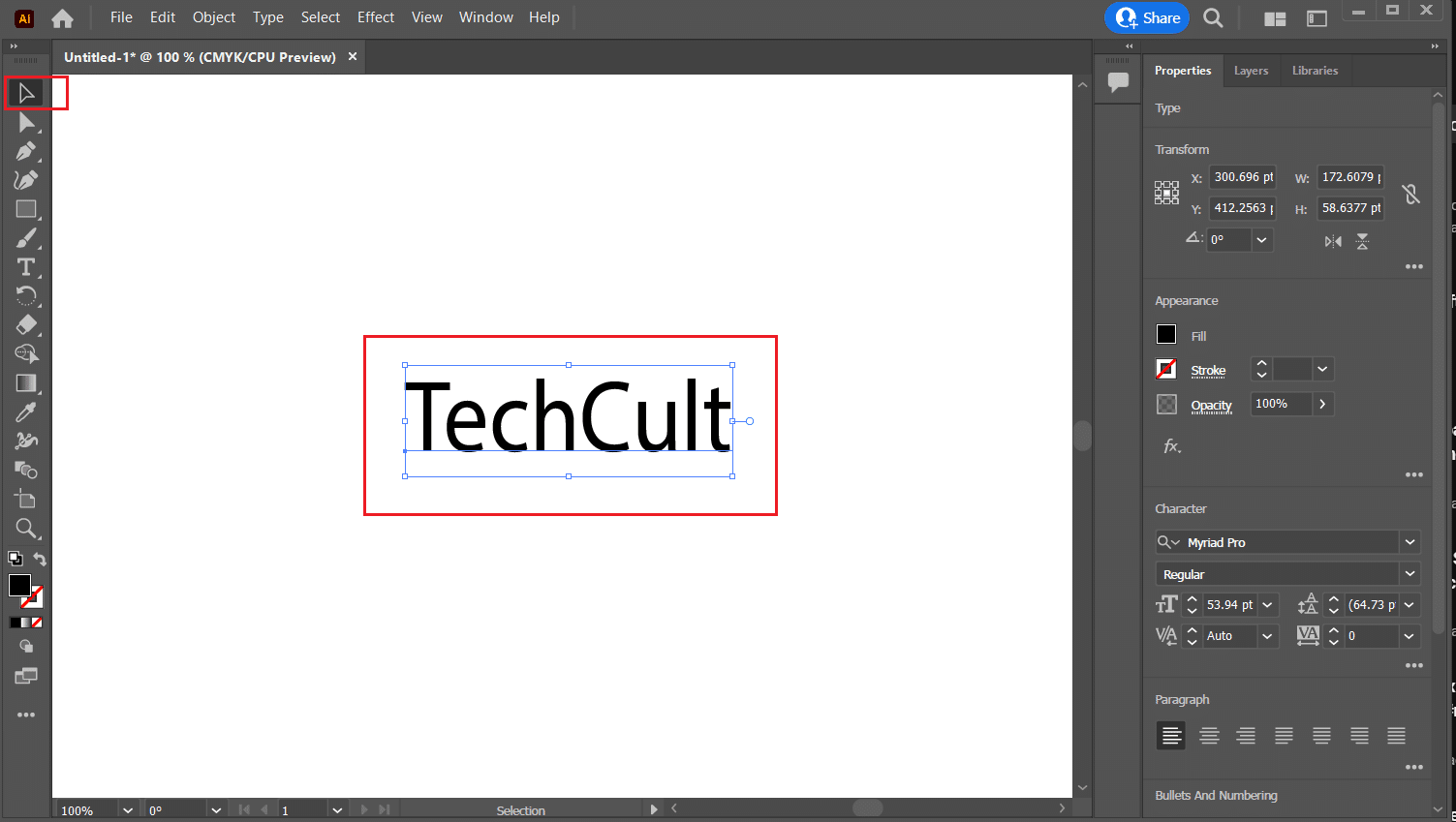The image size is (1456, 822).
Task: Switch to the Layers tab
Action: coord(1251,71)
